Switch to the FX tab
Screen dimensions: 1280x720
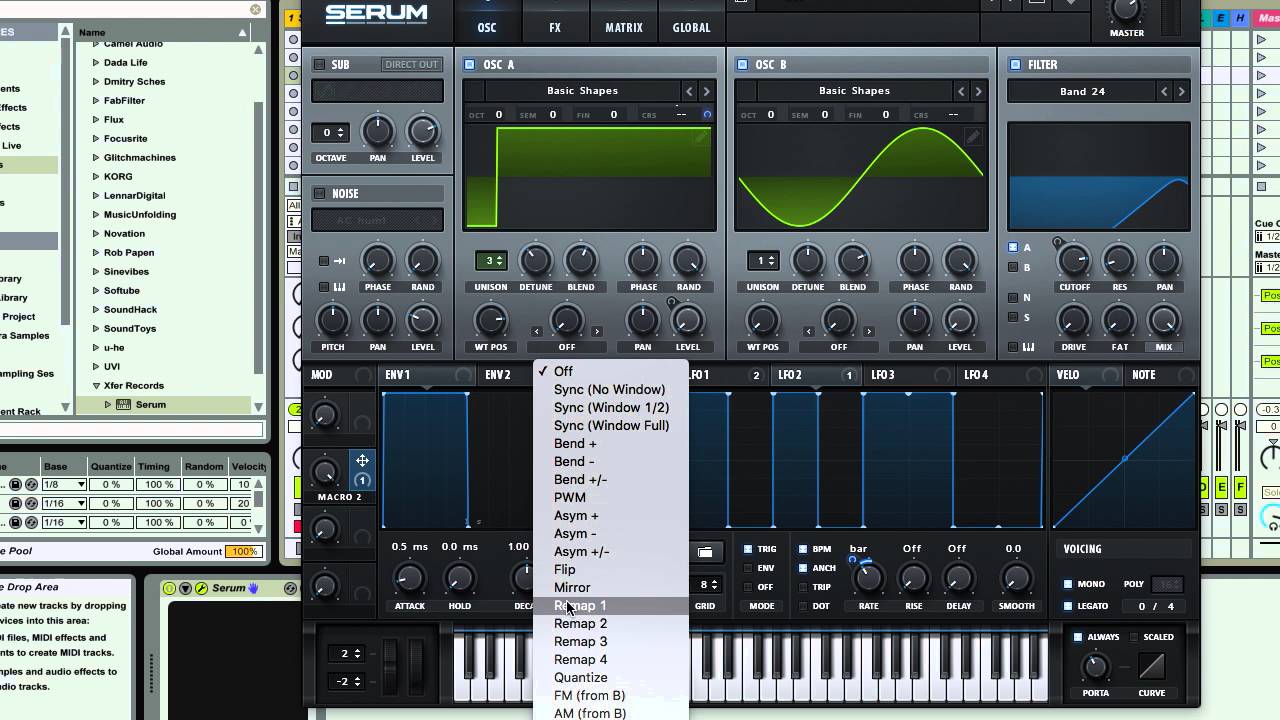click(555, 27)
